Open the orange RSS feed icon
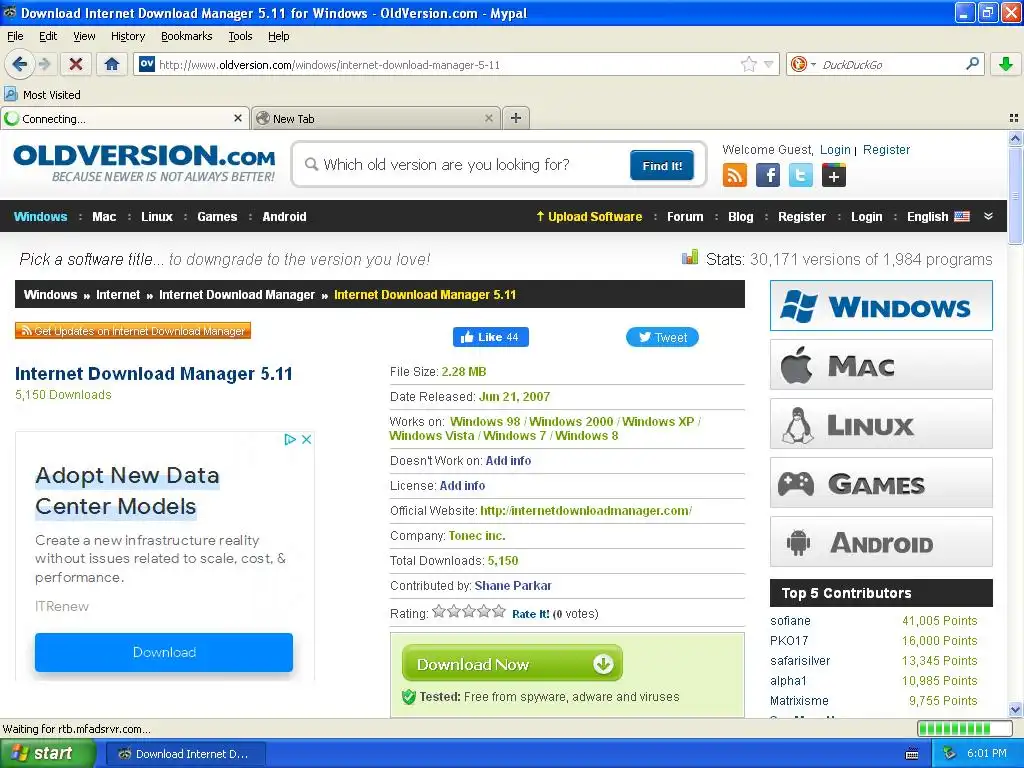 point(735,175)
